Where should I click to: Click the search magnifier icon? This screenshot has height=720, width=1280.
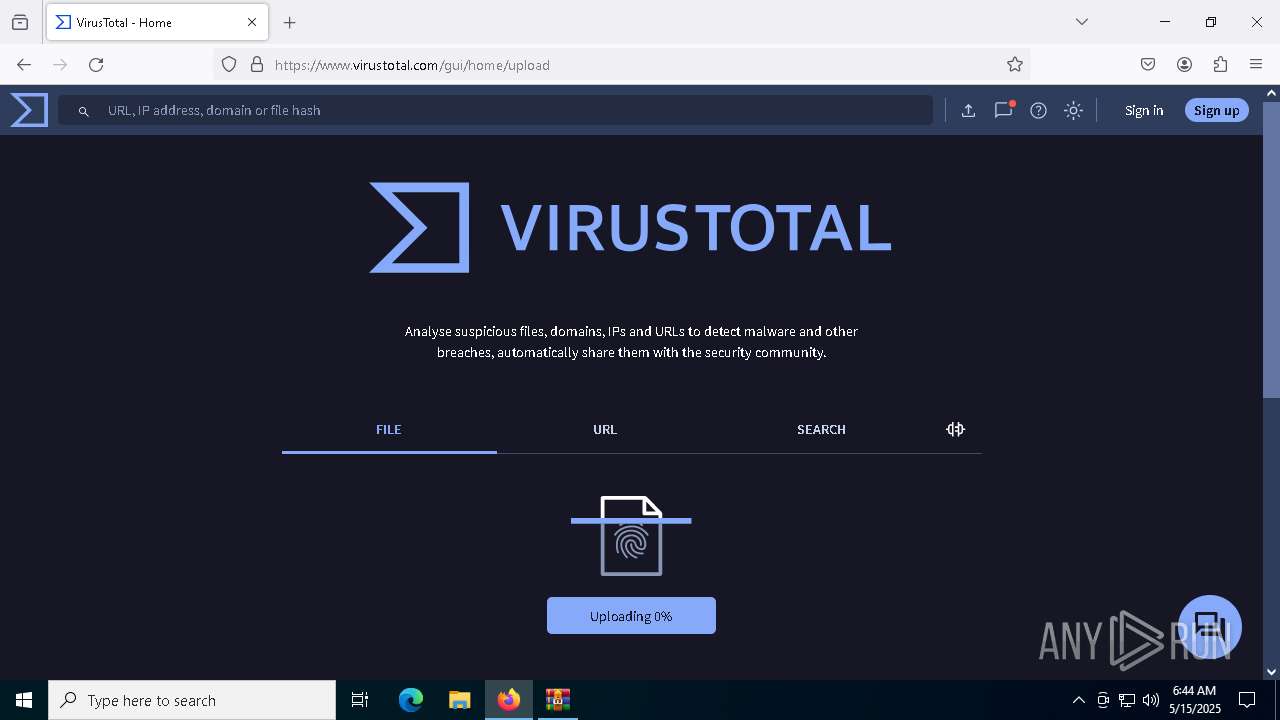84,111
